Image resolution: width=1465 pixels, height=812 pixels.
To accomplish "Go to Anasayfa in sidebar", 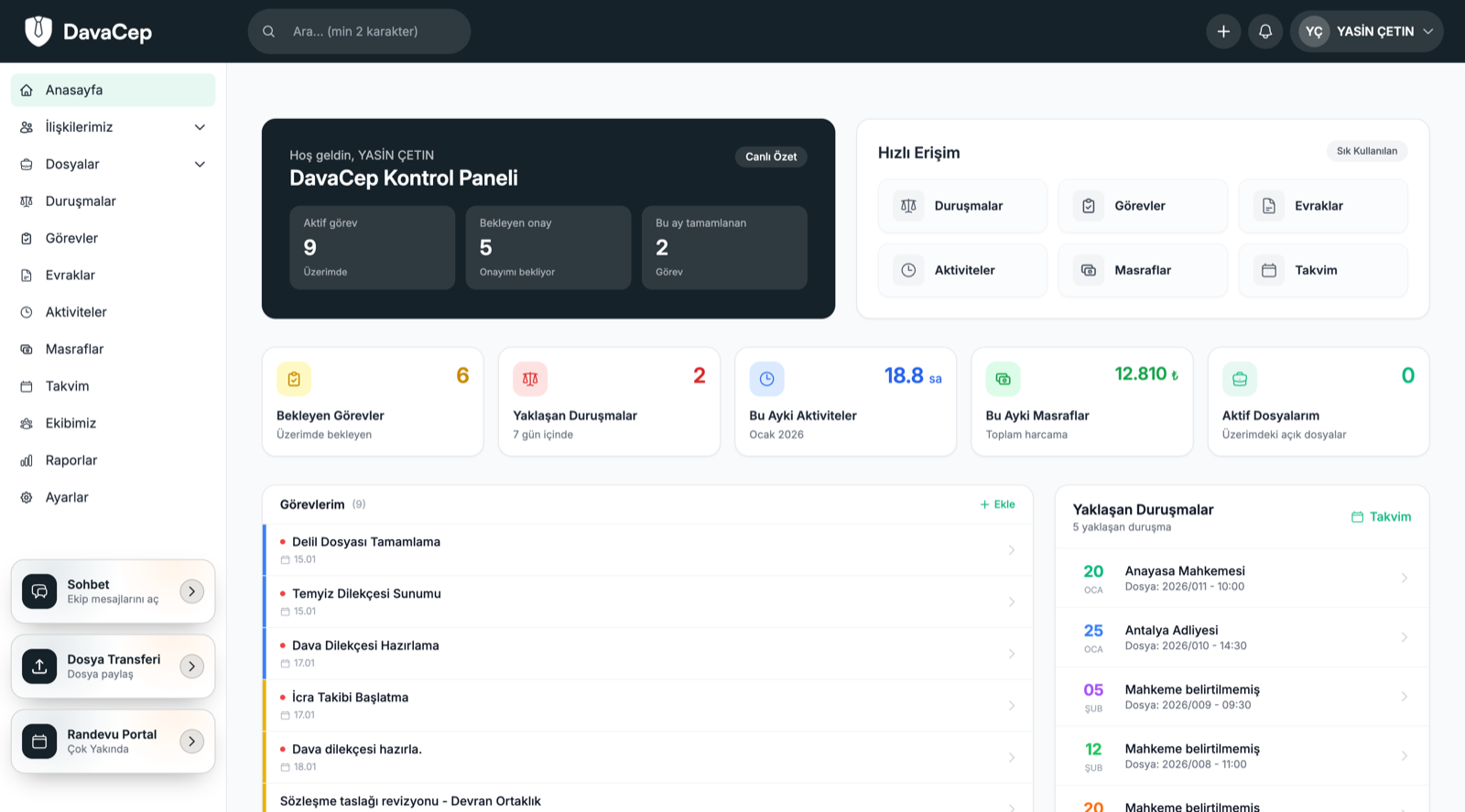I will coord(113,91).
